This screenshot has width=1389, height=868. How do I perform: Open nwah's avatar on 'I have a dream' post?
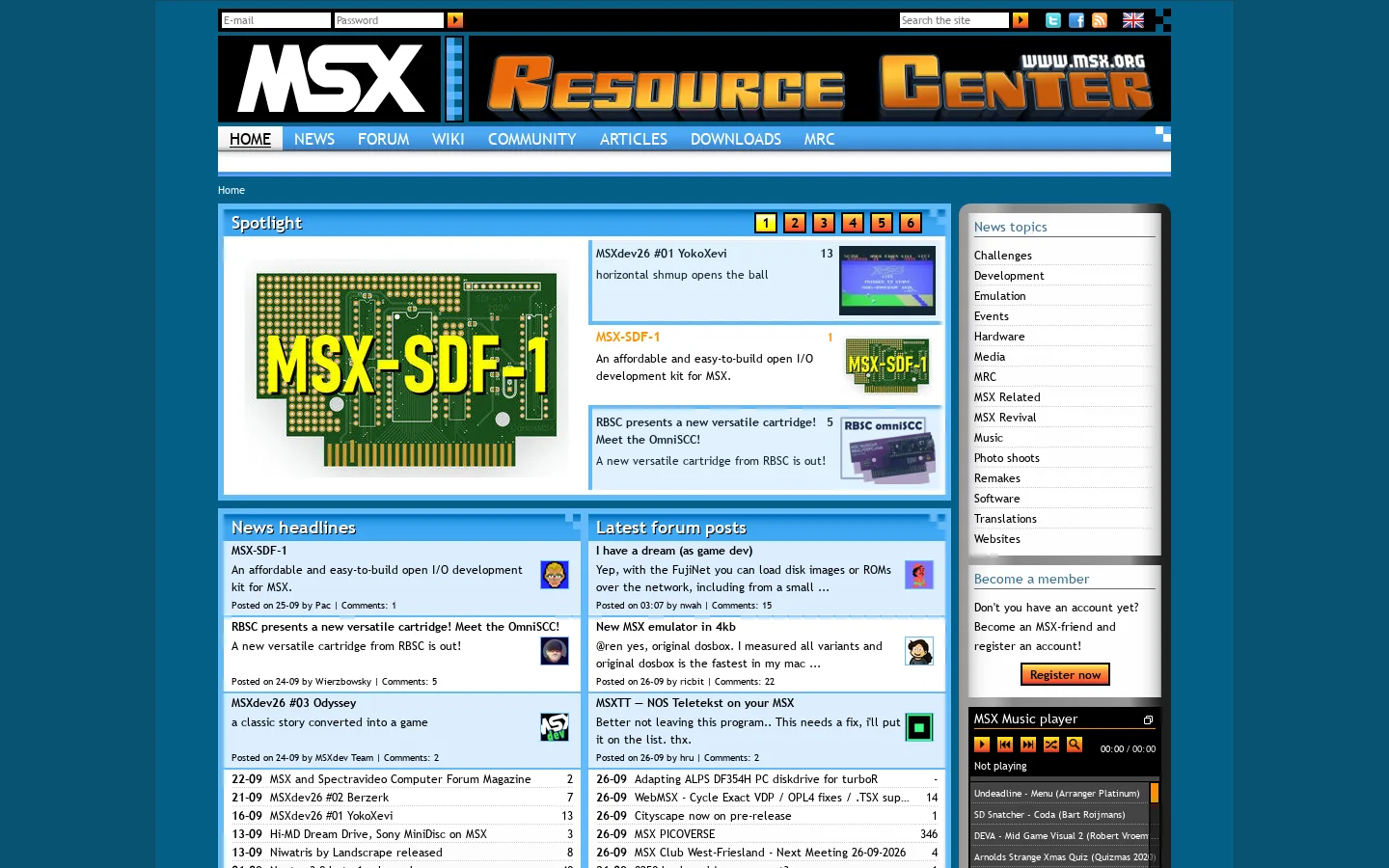[919, 575]
